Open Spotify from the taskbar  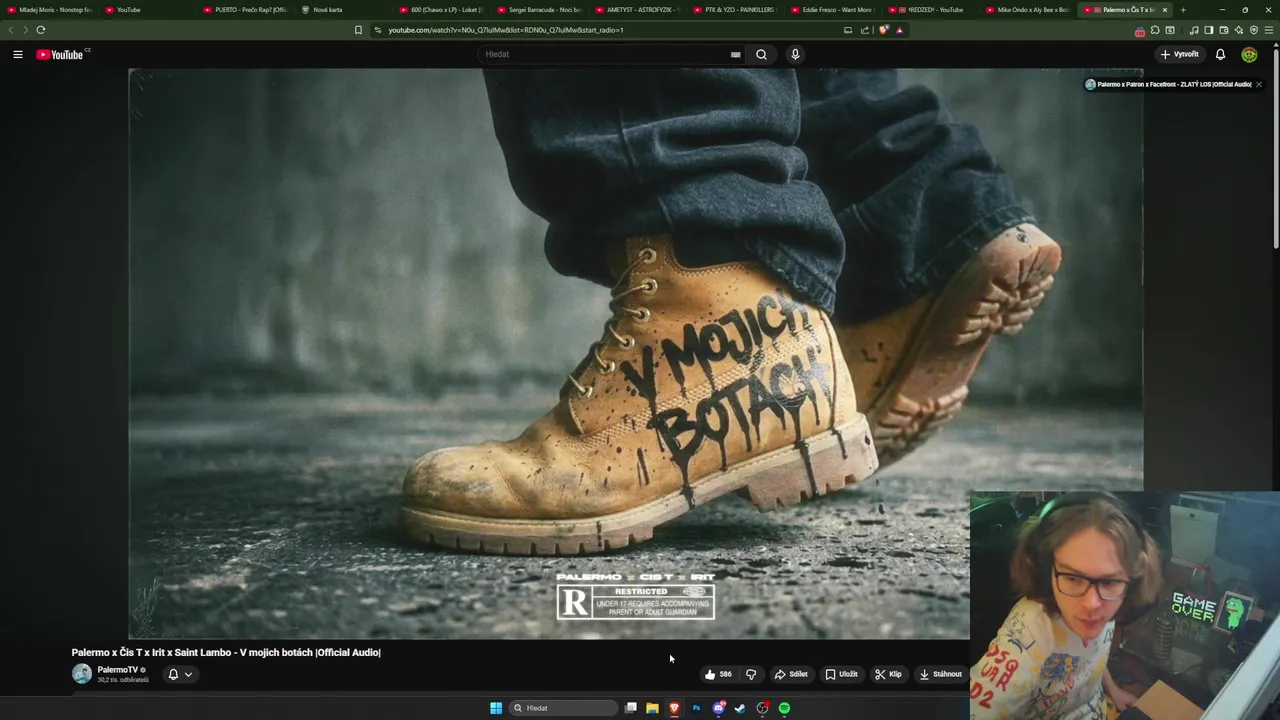click(x=784, y=708)
